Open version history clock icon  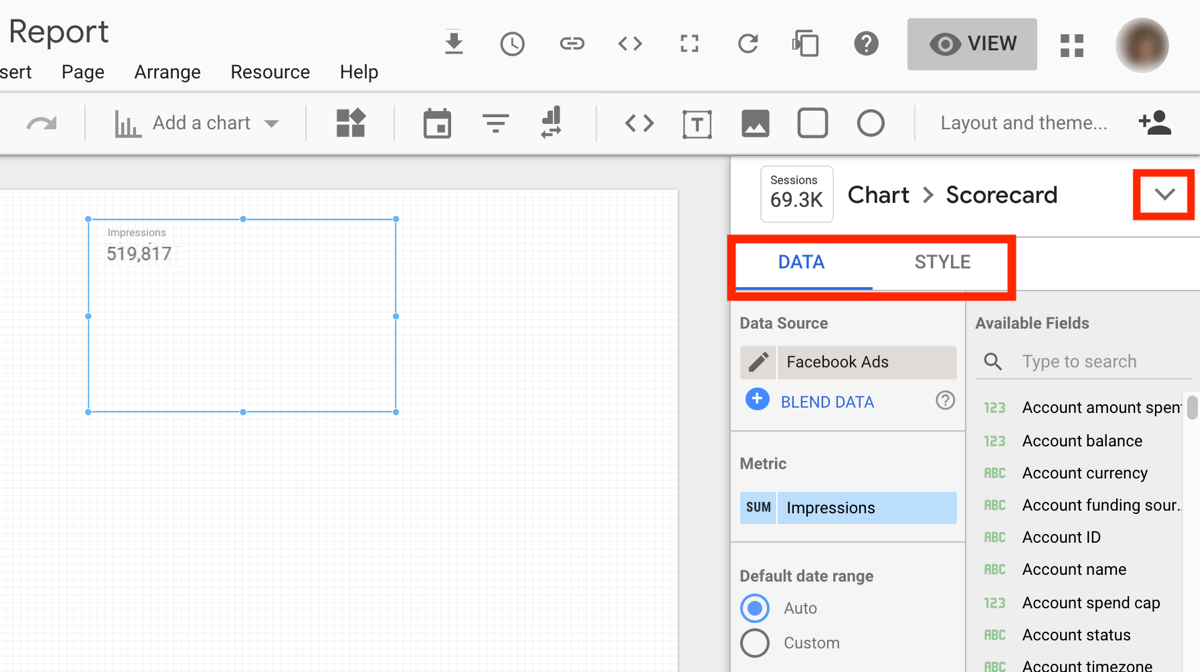pyautogui.click(x=512, y=44)
